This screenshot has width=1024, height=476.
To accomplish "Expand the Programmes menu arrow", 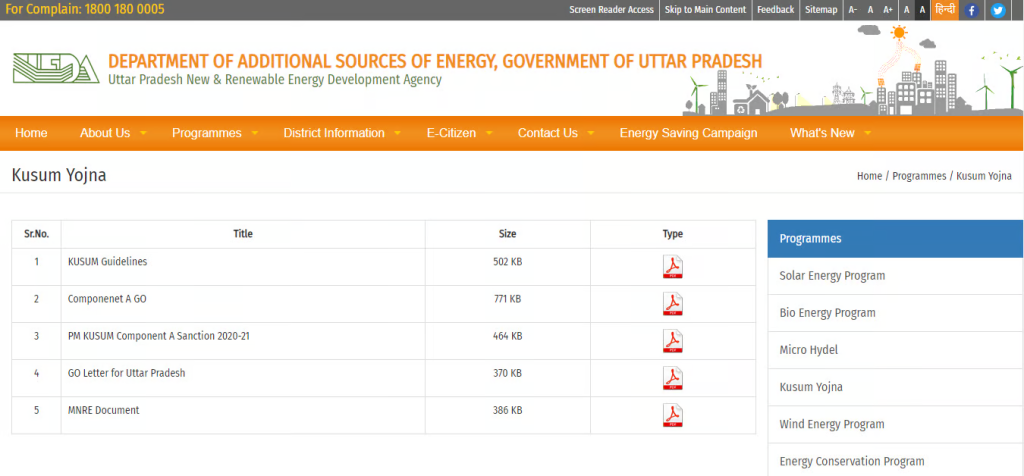I will coord(254,133).
